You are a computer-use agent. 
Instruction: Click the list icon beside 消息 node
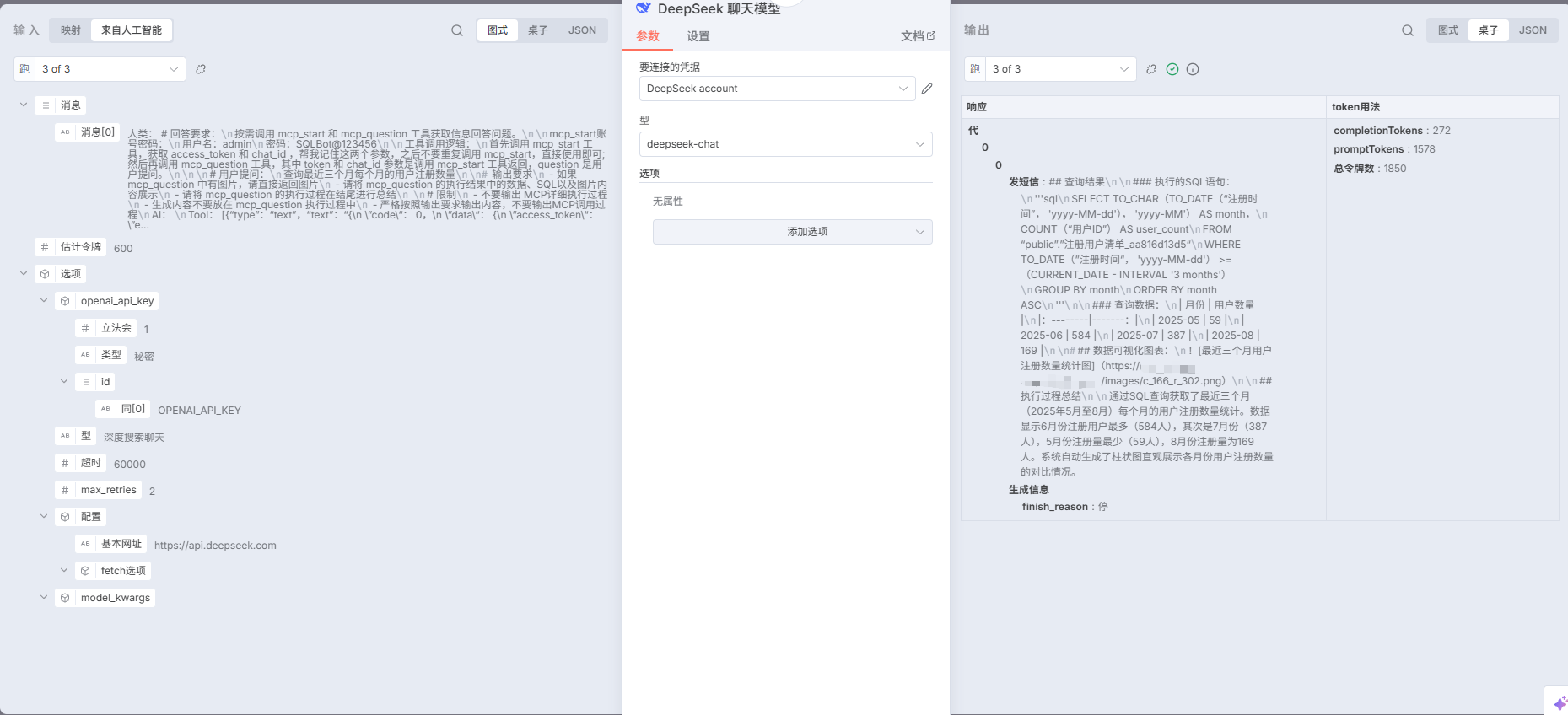click(x=46, y=105)
